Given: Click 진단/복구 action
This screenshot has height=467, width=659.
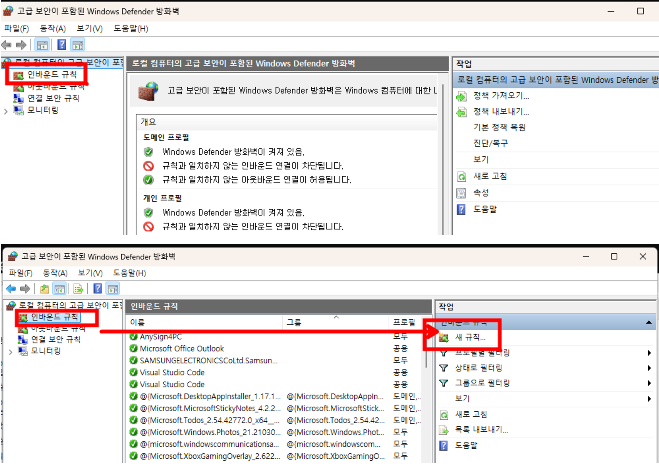Looking at the screenshot, I should pos(490,143).
